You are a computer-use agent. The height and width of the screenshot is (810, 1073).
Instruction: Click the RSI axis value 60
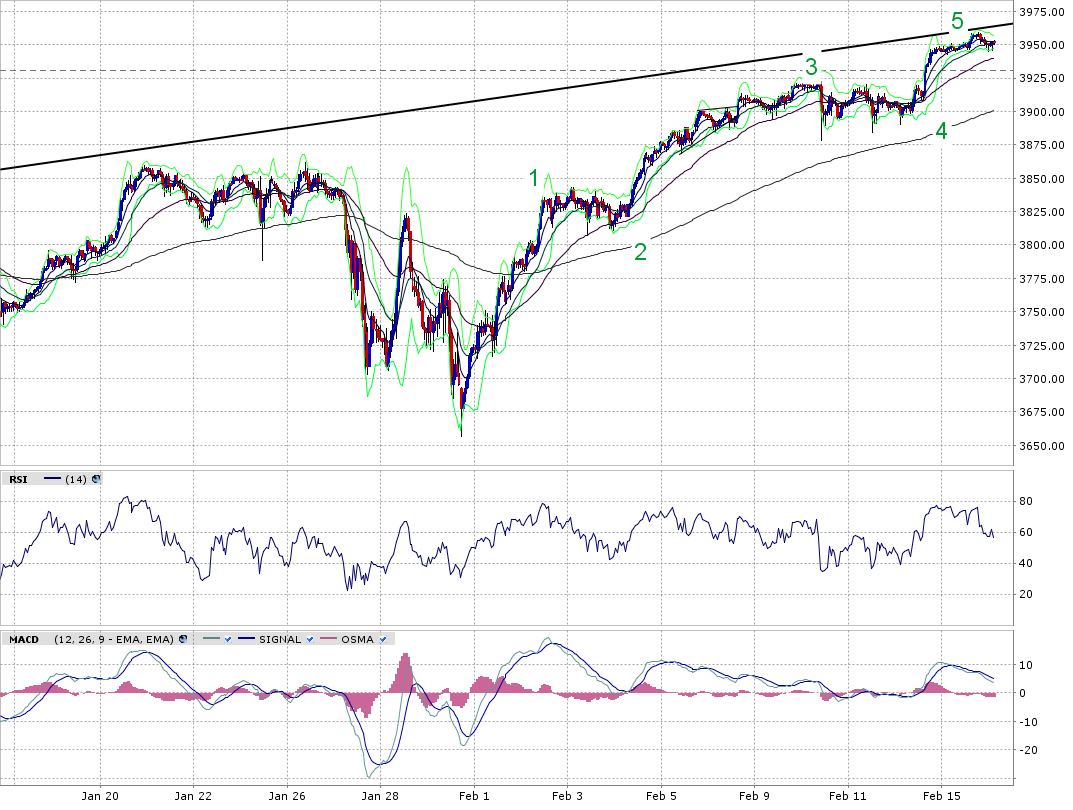(1026, 532)
